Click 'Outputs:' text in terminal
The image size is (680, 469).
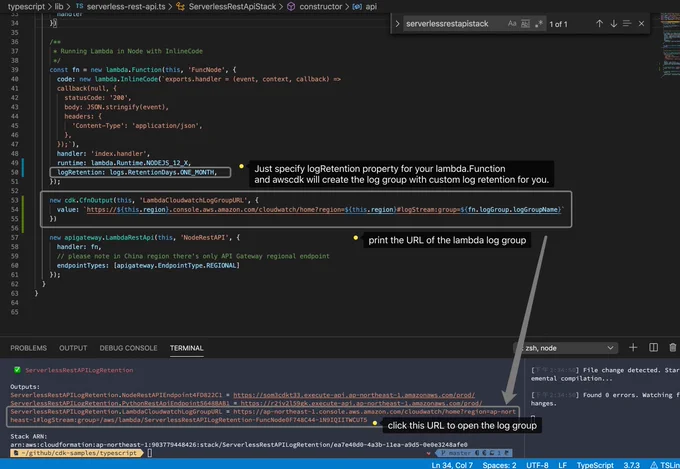pos(25,386)
